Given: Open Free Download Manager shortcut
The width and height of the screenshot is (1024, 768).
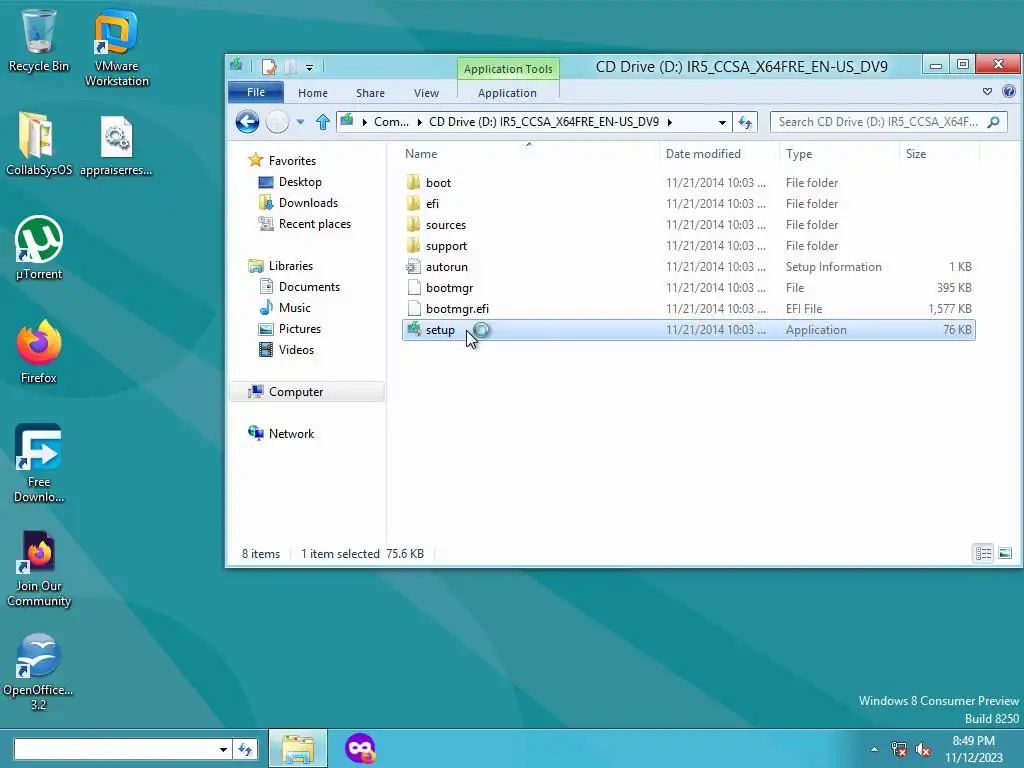Looking at the screenshot, I should pyautogui.click(x=39, y=463).
